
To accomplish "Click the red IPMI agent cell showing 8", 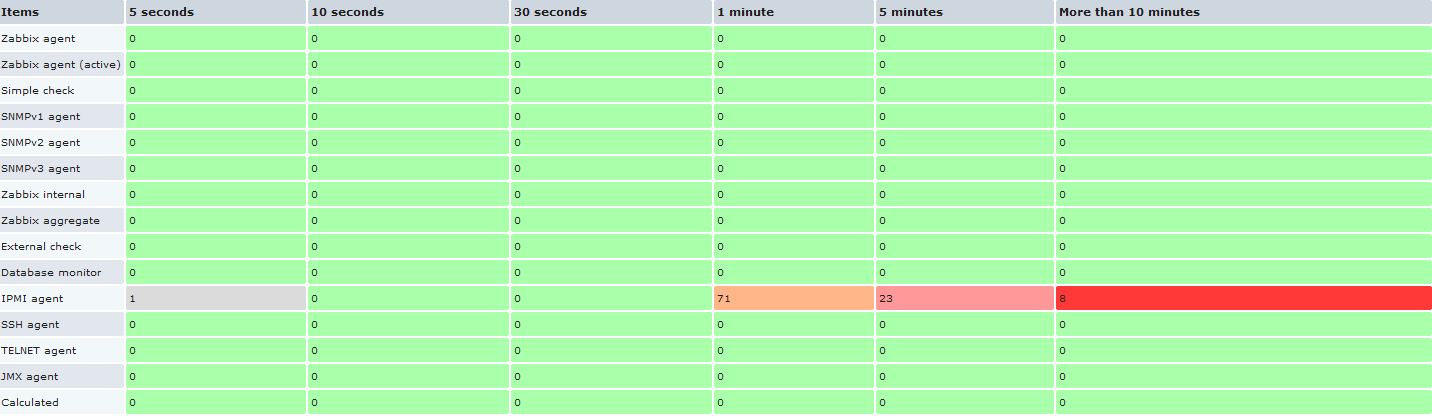I will point(1243,298).
